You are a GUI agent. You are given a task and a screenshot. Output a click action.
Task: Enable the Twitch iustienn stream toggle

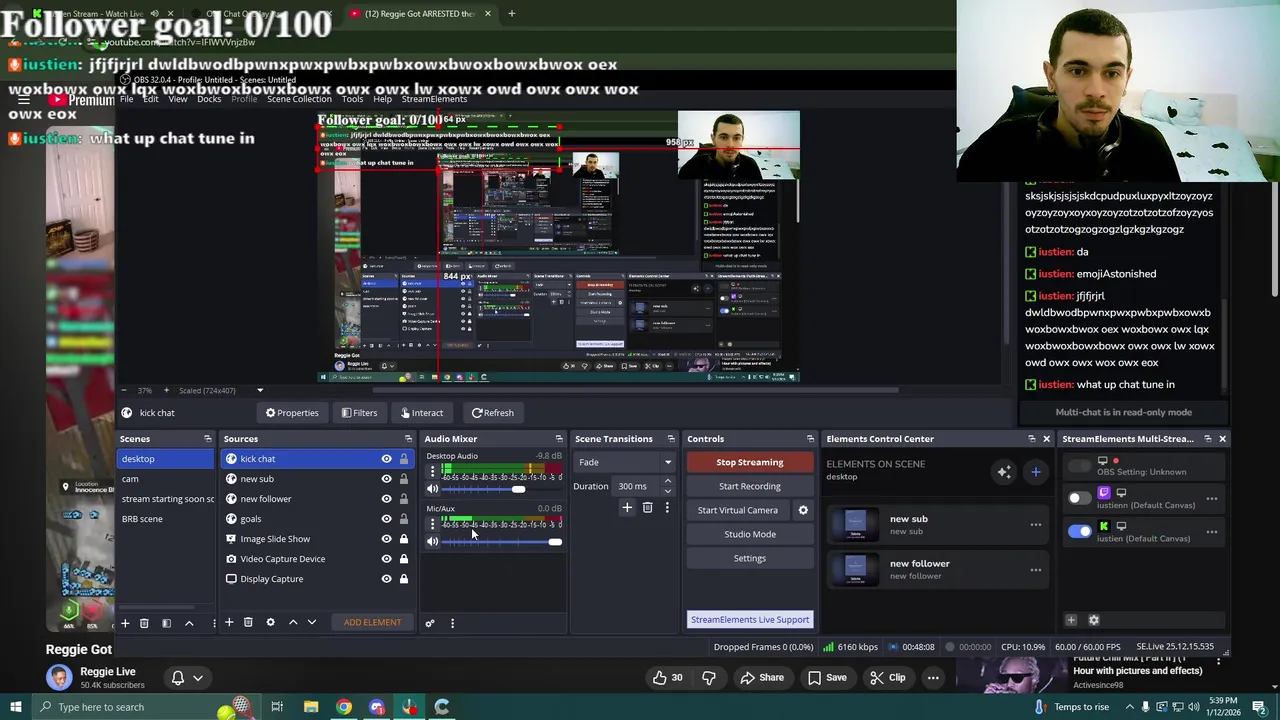(x=1079, y=498)
